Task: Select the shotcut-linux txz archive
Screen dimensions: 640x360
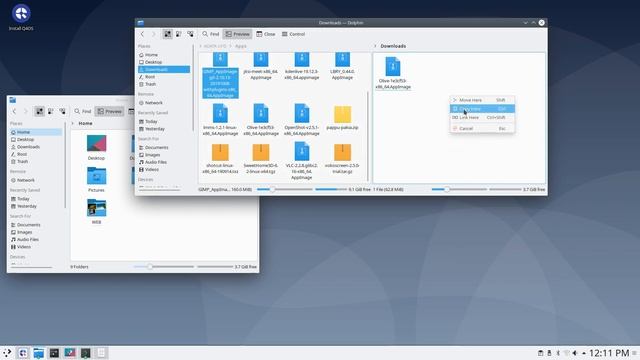Action: click(220, 158)
